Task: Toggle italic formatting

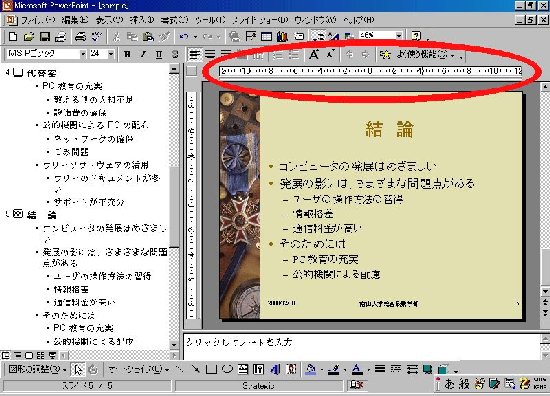Action: point(143,54)
